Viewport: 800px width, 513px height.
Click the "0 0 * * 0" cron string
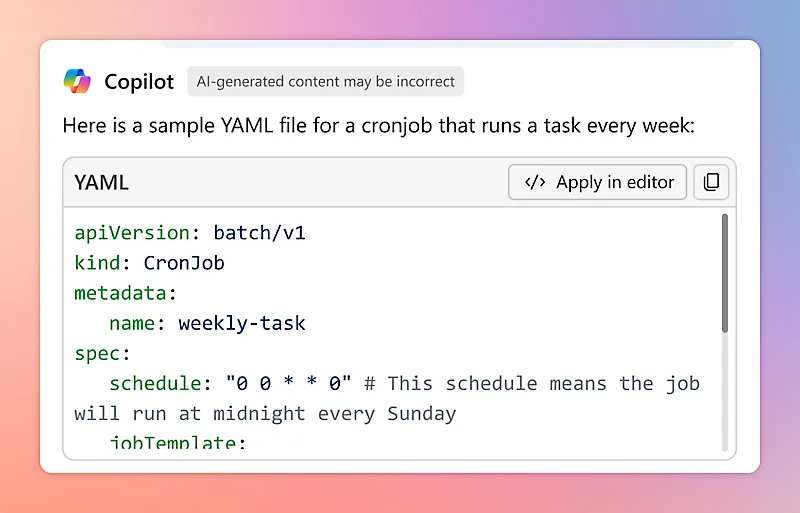[289, 383]
